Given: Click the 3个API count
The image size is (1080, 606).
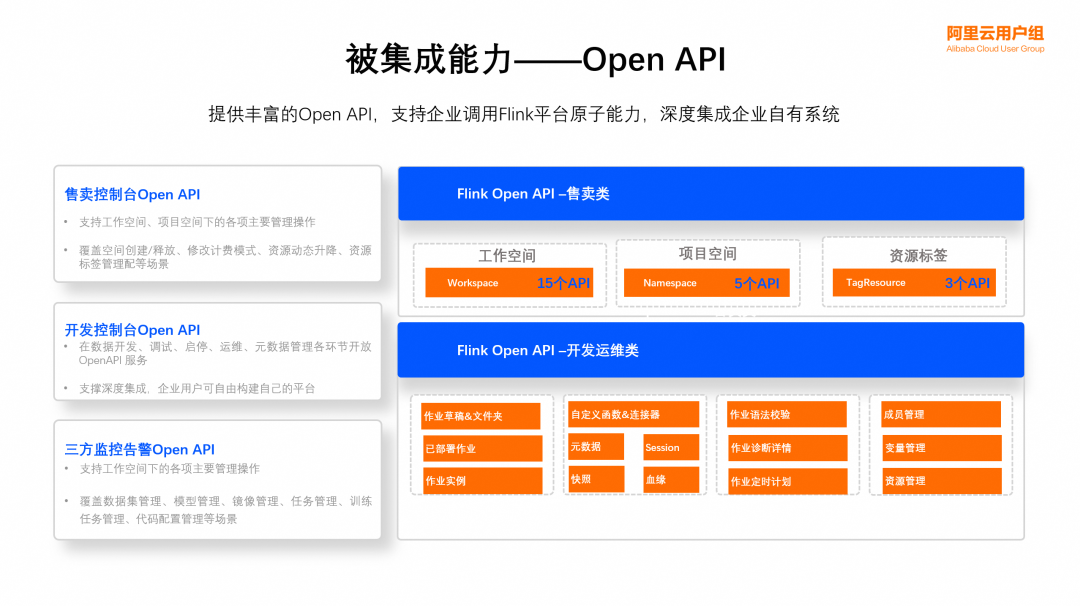Looking at the screenshot, I should (x=967, y=283).
